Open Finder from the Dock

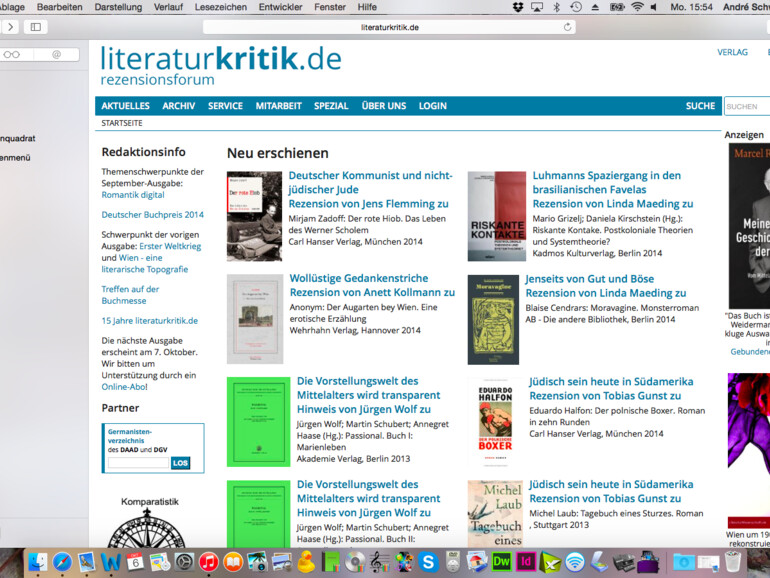(x=37, y=562)
